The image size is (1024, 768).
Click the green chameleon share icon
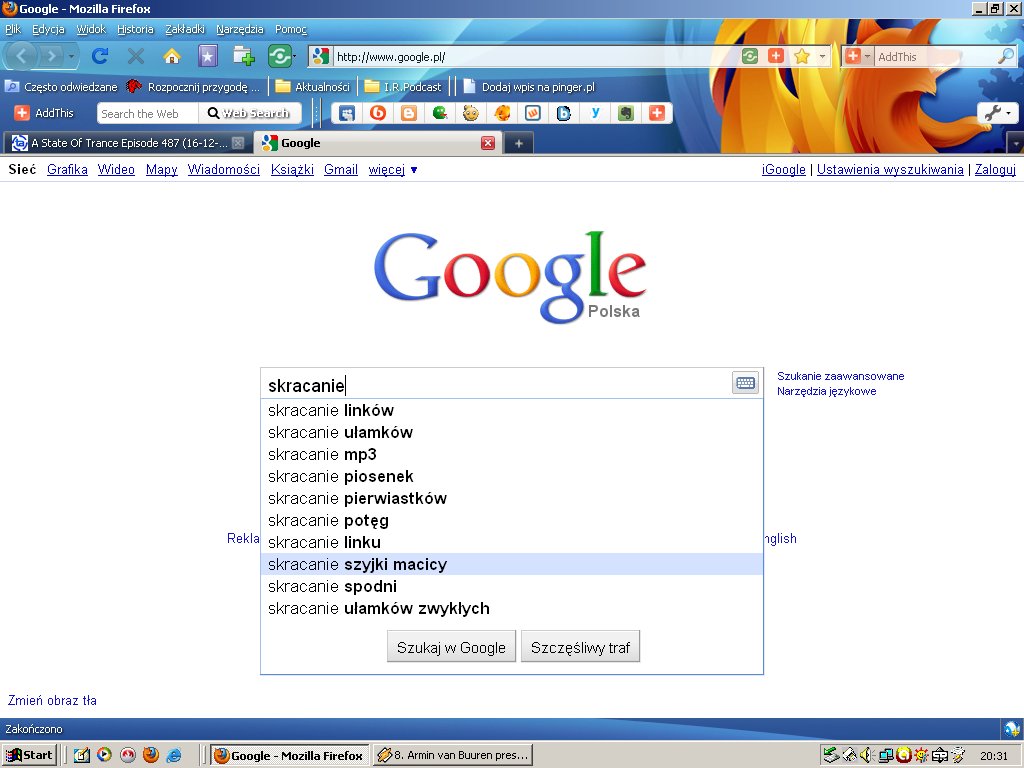tap(440, 113)
